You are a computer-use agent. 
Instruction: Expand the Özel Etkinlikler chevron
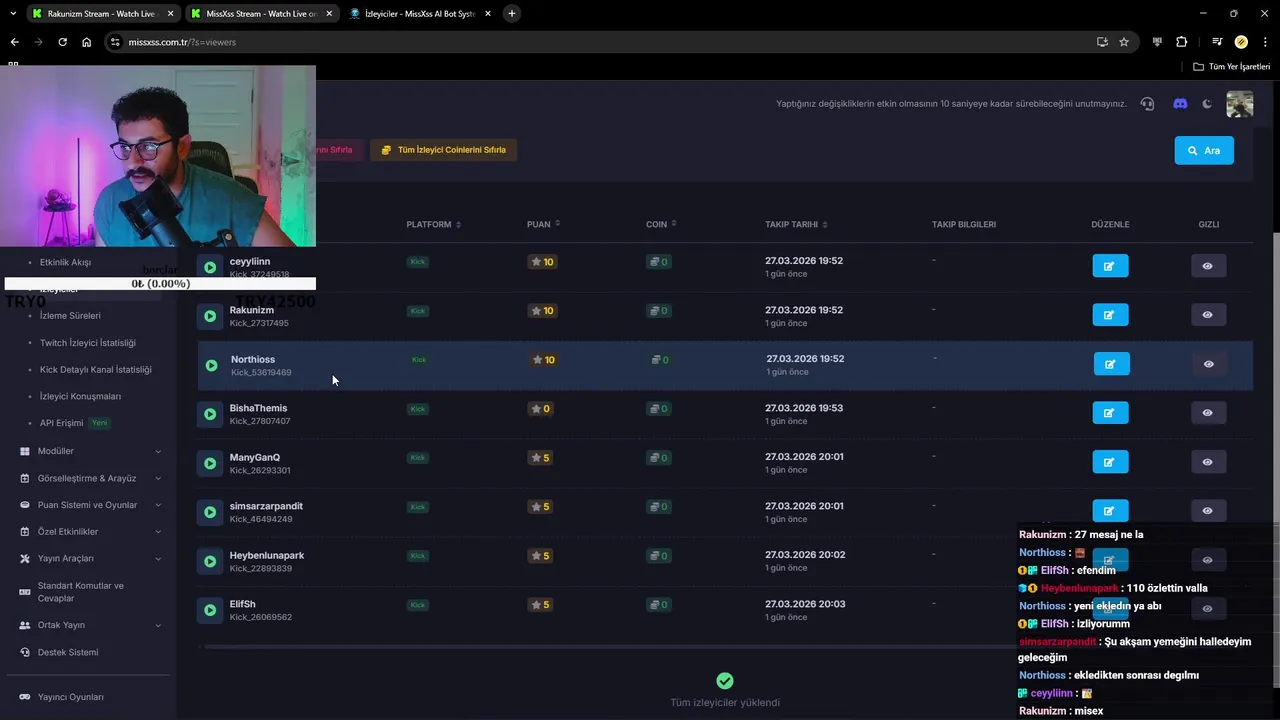tap(158, 532)
